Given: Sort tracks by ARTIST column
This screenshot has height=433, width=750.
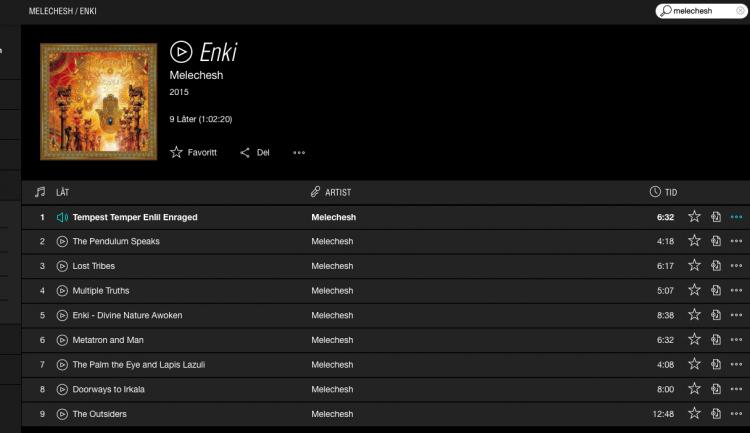Looking at the screenshot, I should click(331, 192).
